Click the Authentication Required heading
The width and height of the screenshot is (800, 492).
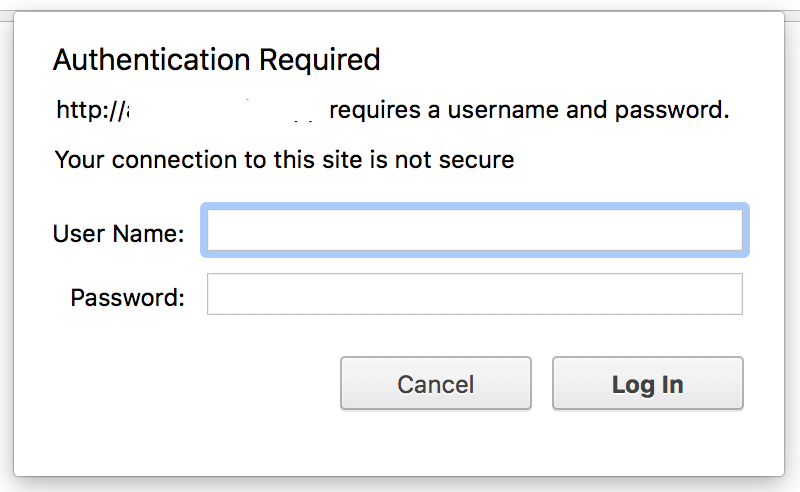click(217, 60)
